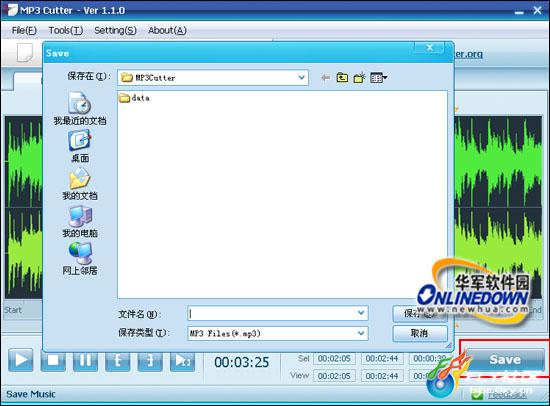Open the Setting(S) menu
Image resolution: width=550 pixels, height=406 pixels.
115,31
